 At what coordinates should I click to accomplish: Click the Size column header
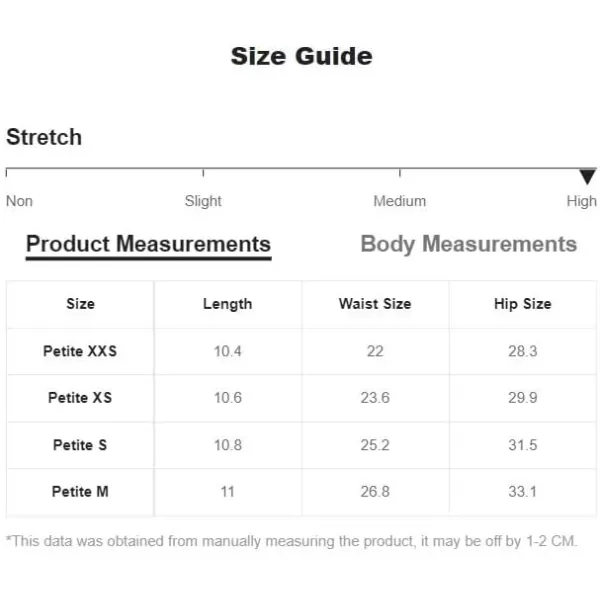80,304
